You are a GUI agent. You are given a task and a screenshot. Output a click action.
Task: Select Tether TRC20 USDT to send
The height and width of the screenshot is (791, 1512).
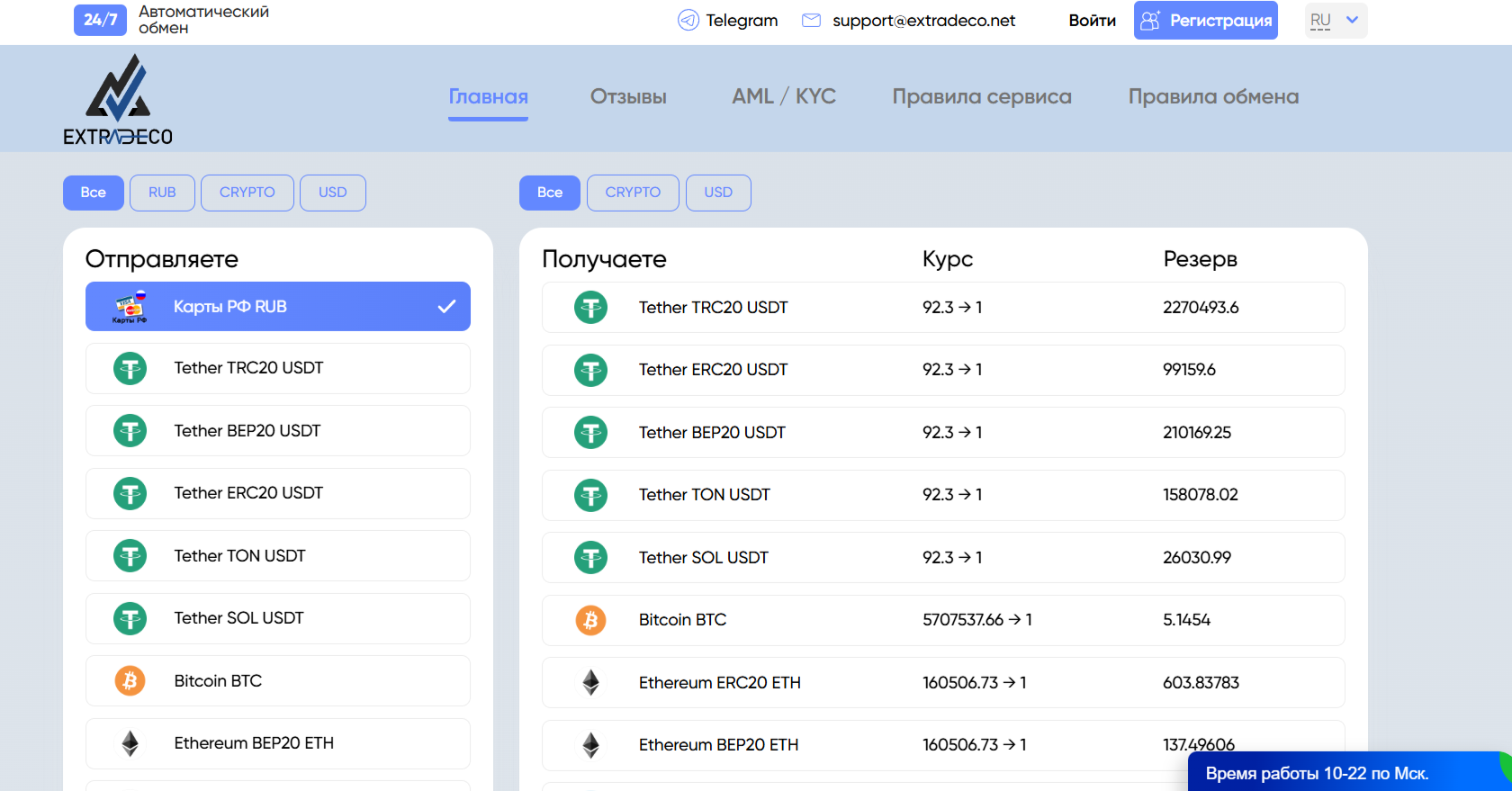(x=278, y=368)
